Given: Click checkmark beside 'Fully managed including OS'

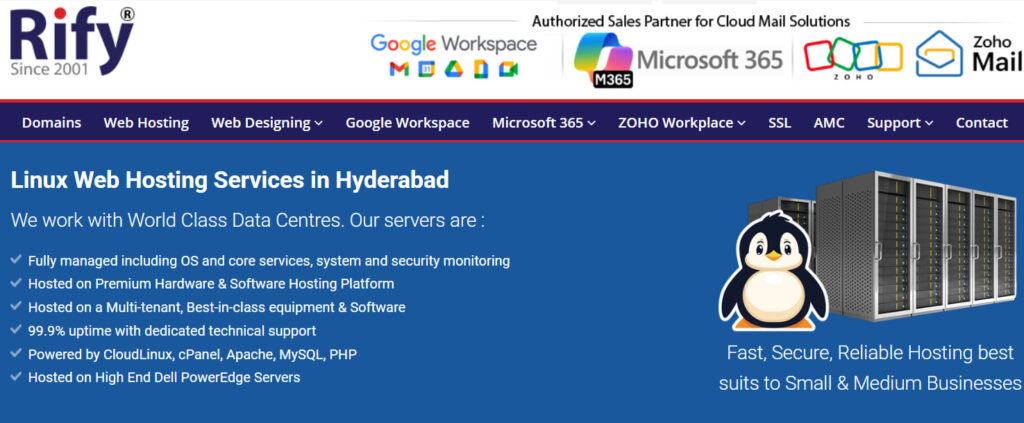Looking at the screenshot, I should (x=16, y=260).
